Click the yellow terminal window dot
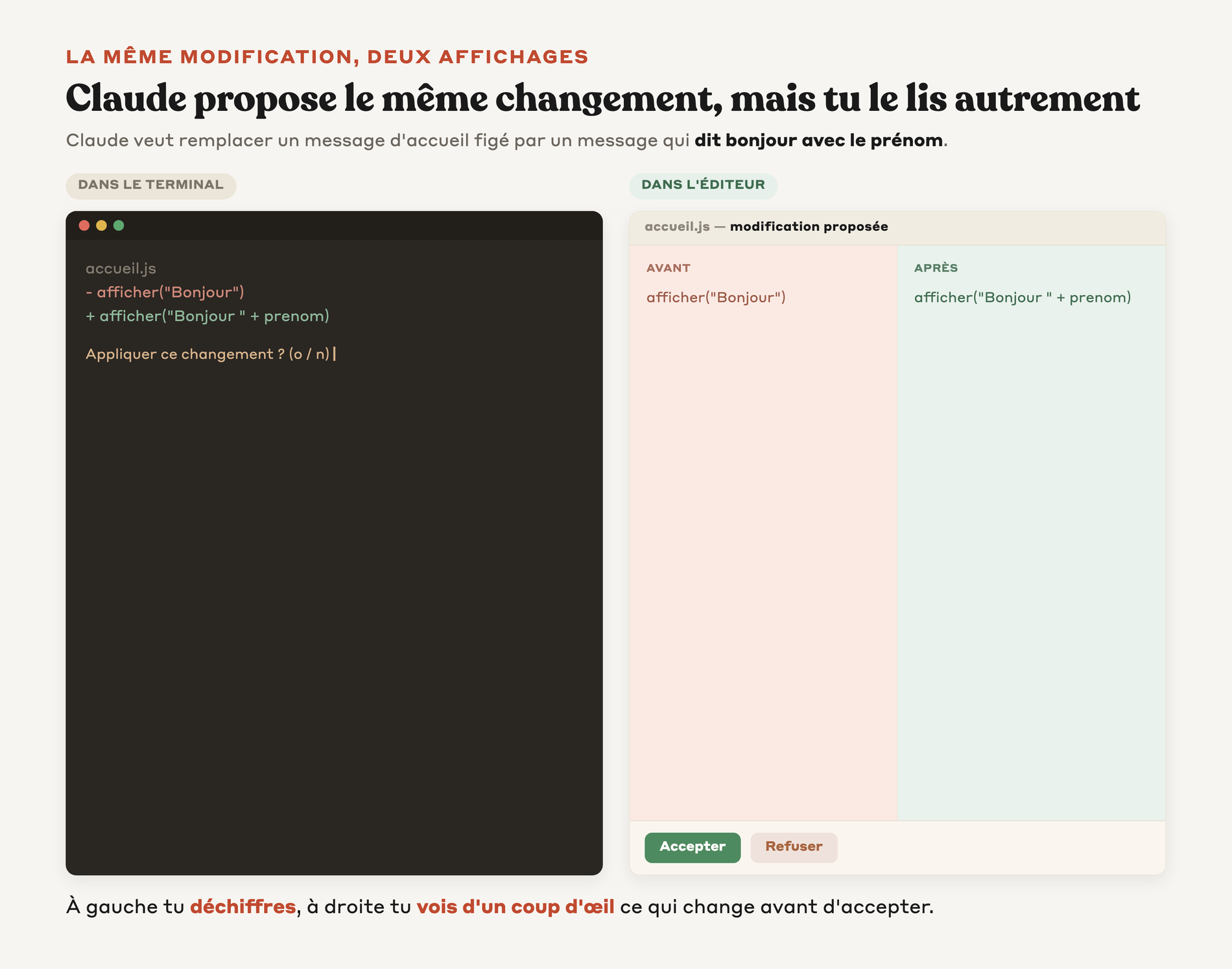 (x=101, y=225)
